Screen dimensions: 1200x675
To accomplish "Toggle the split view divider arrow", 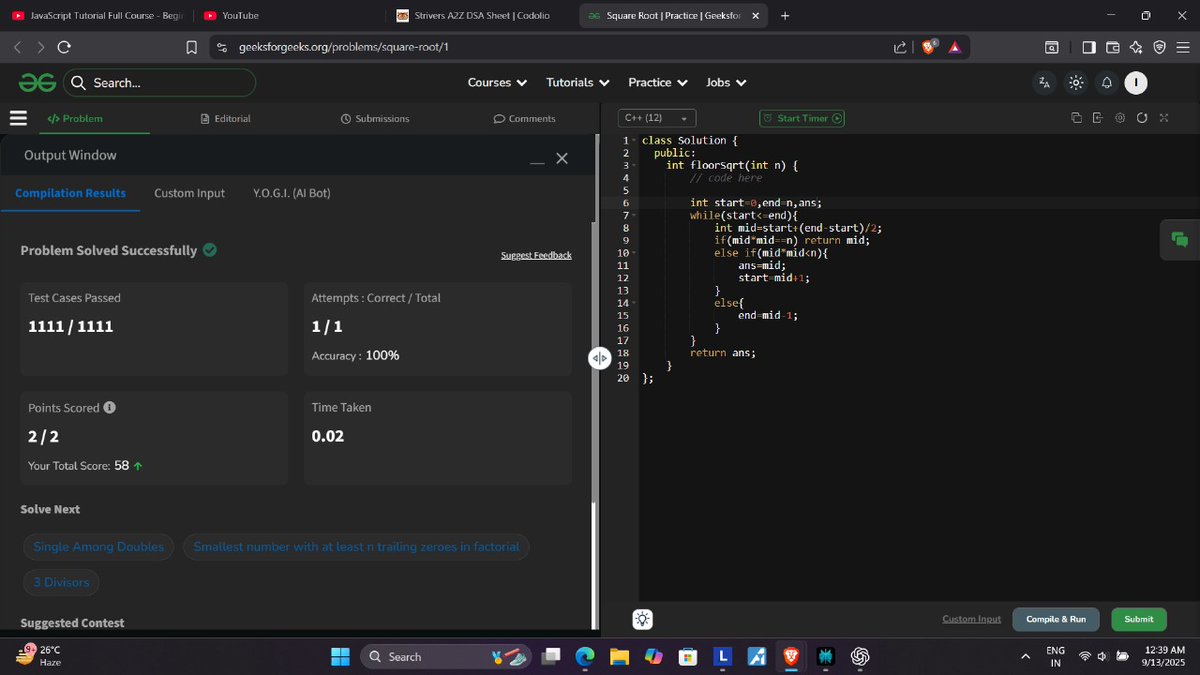I will [x=599, y=357].
